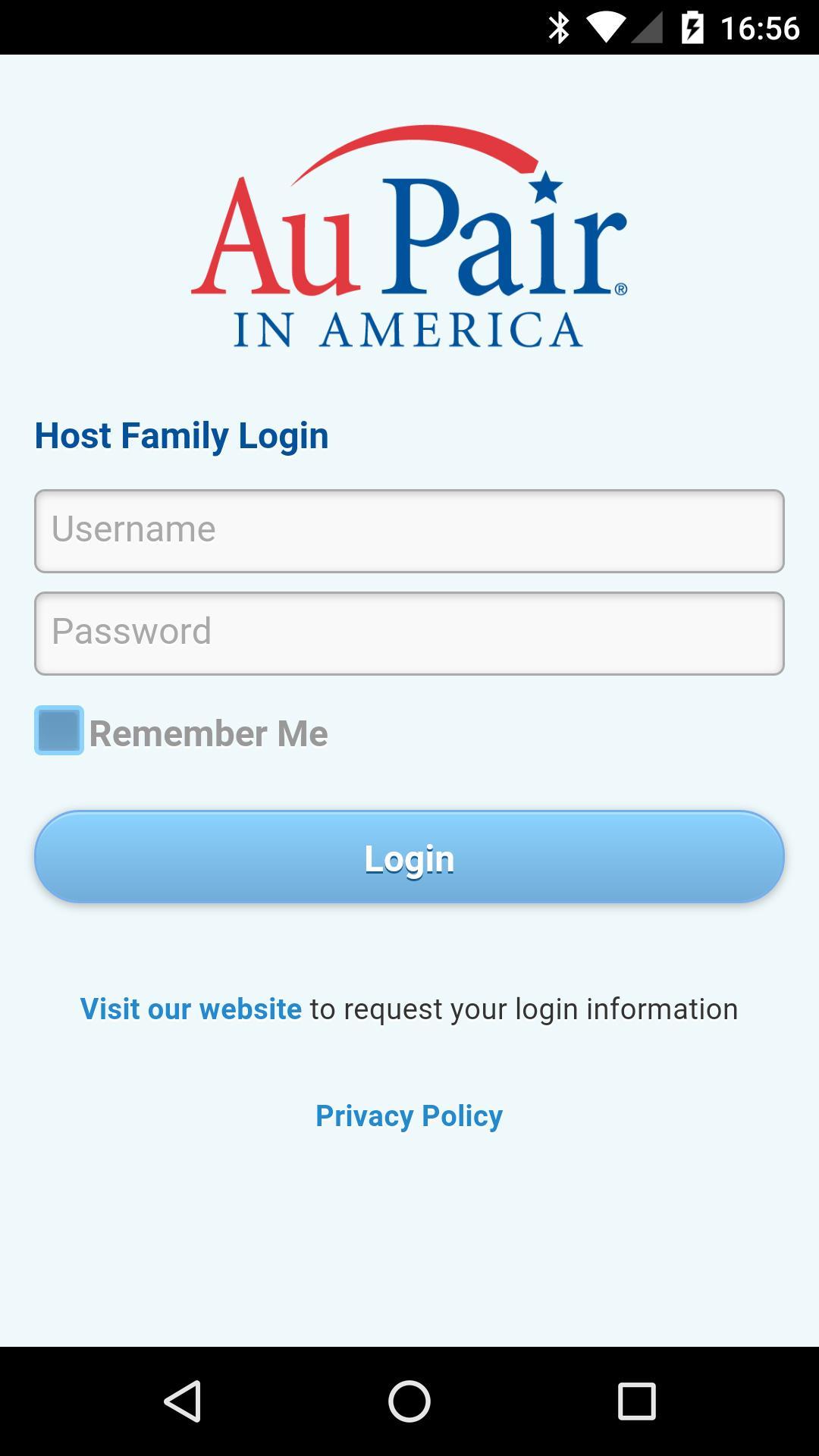The height and width of the screenshot is (1456, 819).
Task: Tap the Android Back navigation button
Action: (x=183, y=1400)
